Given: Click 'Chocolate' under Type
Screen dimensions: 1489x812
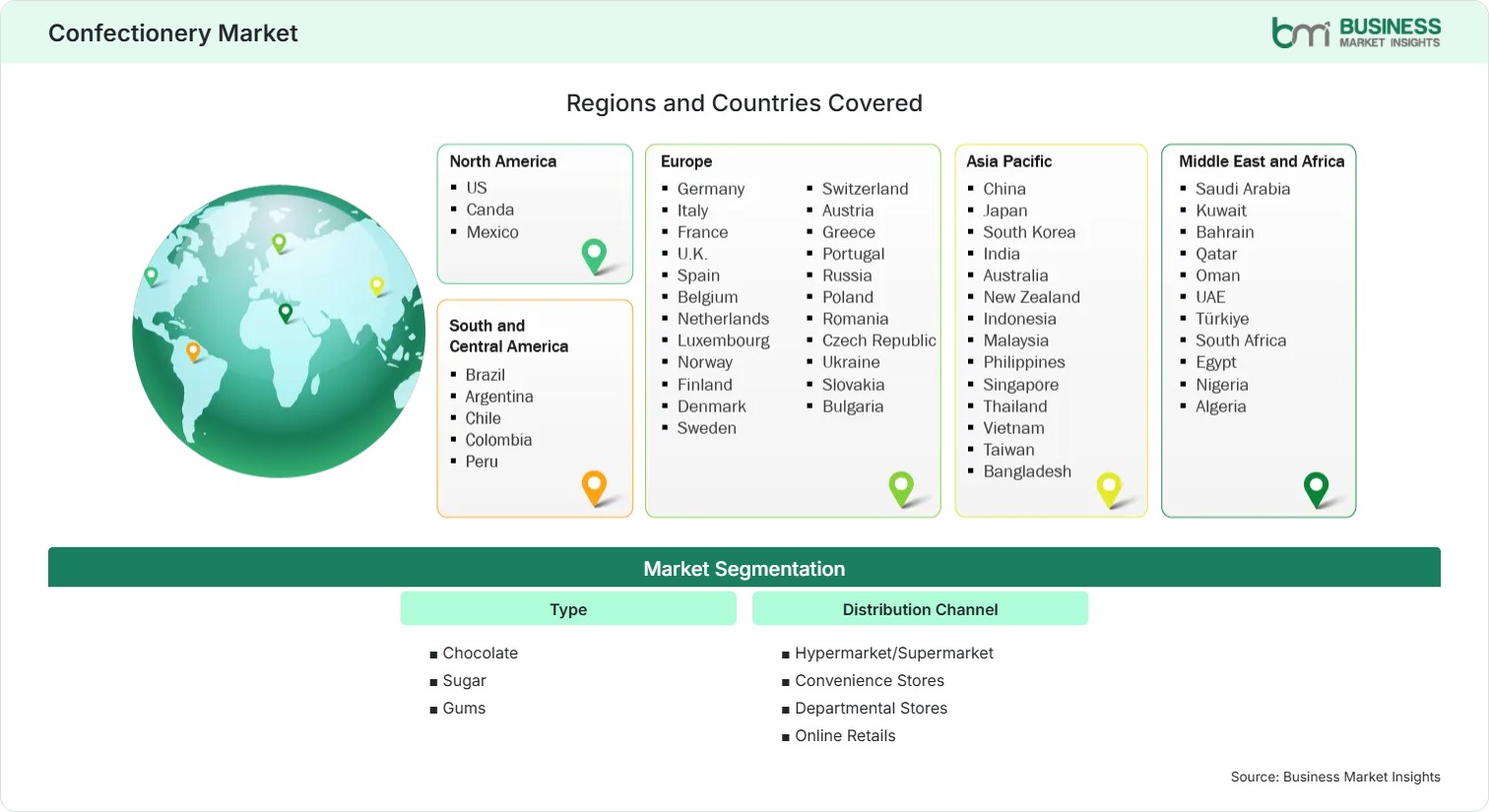Looking at the screenshot, I should [x=480, y=653].
